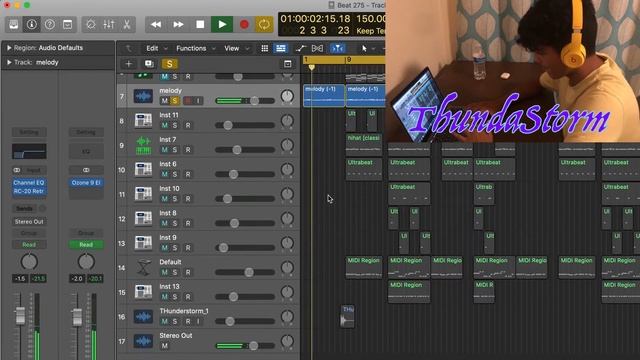Select the hihat (classic) region
Viewport: 640px width, 360px height.
click(364, 144)
